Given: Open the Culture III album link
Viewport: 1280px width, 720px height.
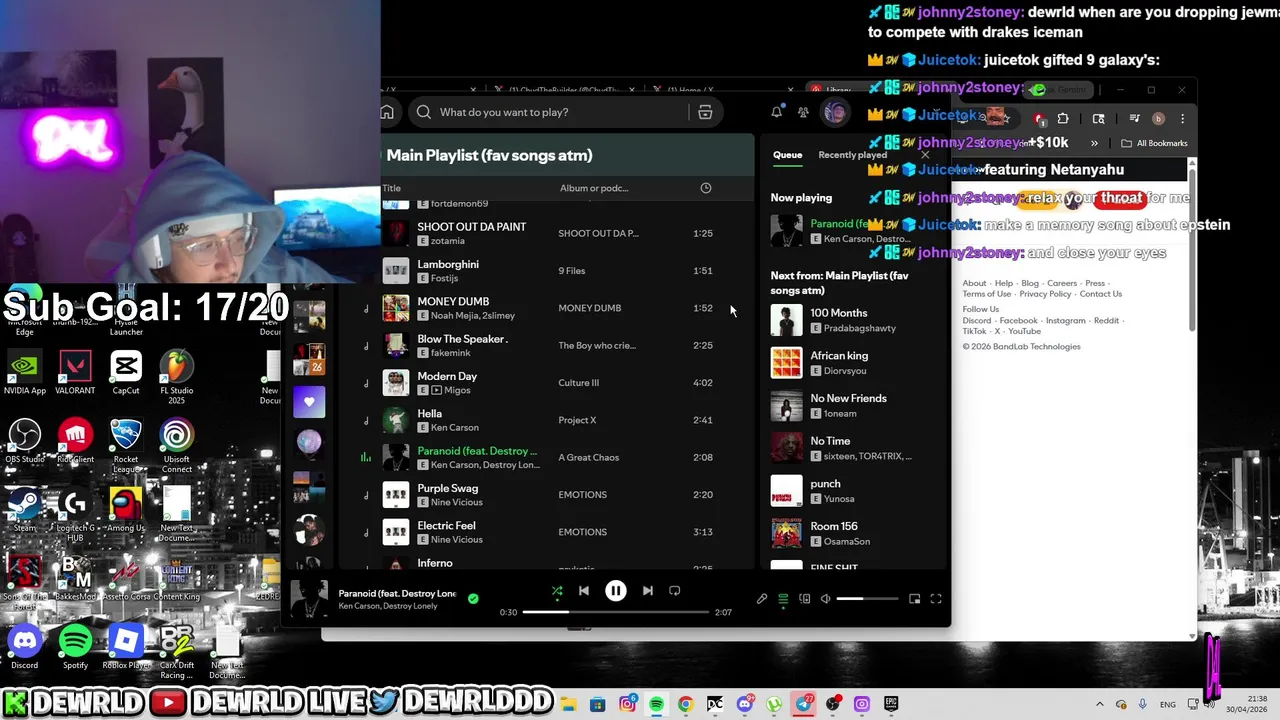Looking at the screenshot, I should click(x=578, y=383).
